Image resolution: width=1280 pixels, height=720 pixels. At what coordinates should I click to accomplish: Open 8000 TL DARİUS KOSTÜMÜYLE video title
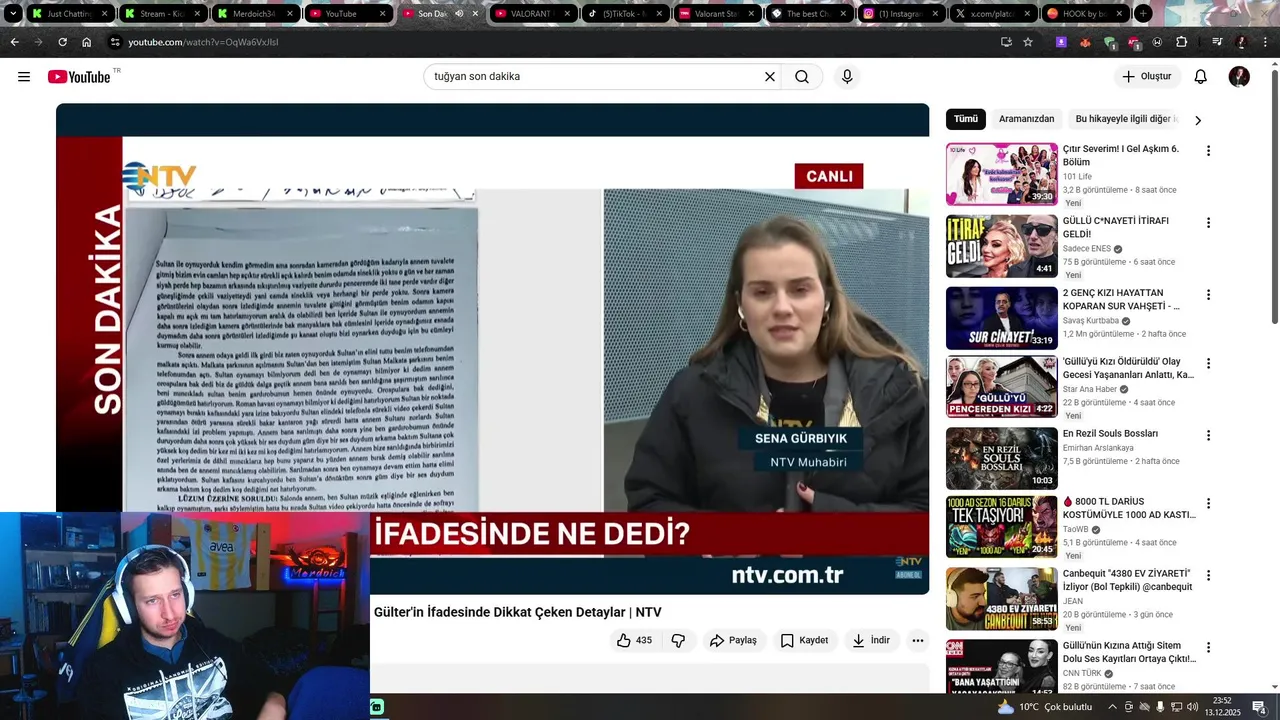tap(1129, 508)
